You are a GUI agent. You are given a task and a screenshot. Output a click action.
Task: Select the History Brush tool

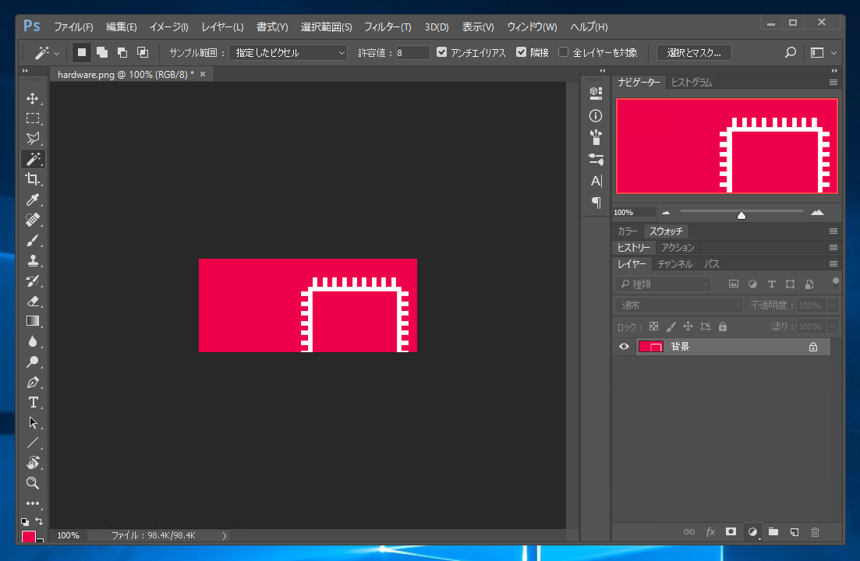(32, 281)
